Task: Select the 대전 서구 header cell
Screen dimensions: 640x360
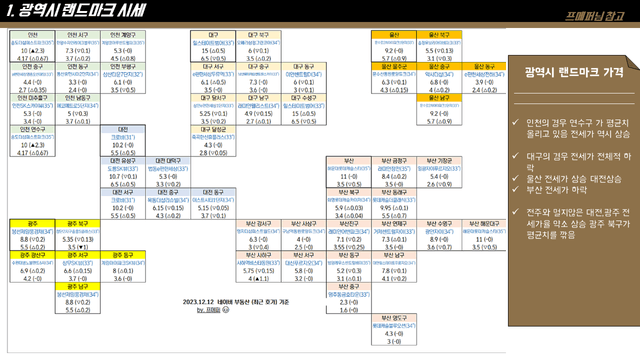Action: 123,192
